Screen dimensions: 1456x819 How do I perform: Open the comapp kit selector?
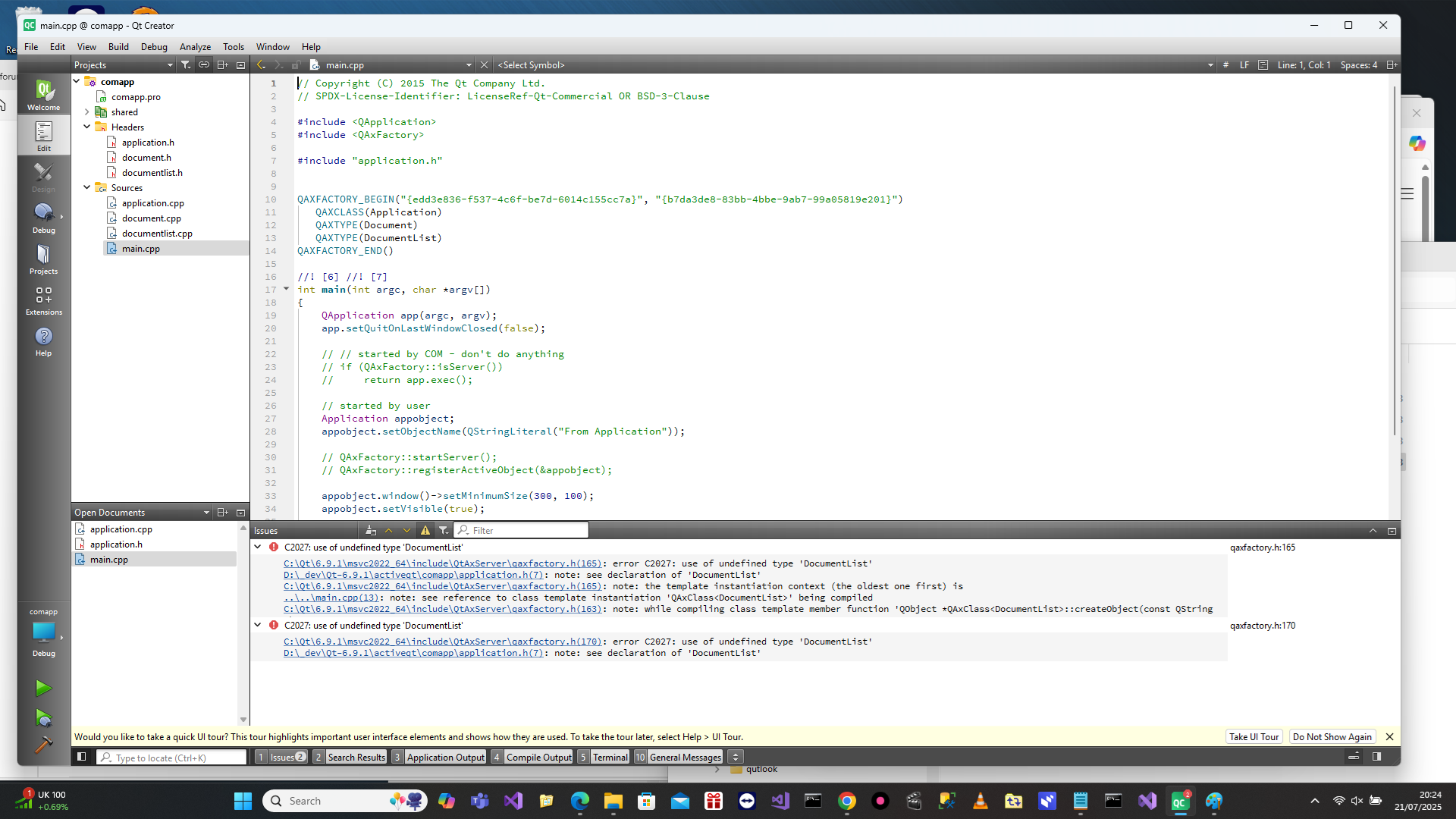44,632
